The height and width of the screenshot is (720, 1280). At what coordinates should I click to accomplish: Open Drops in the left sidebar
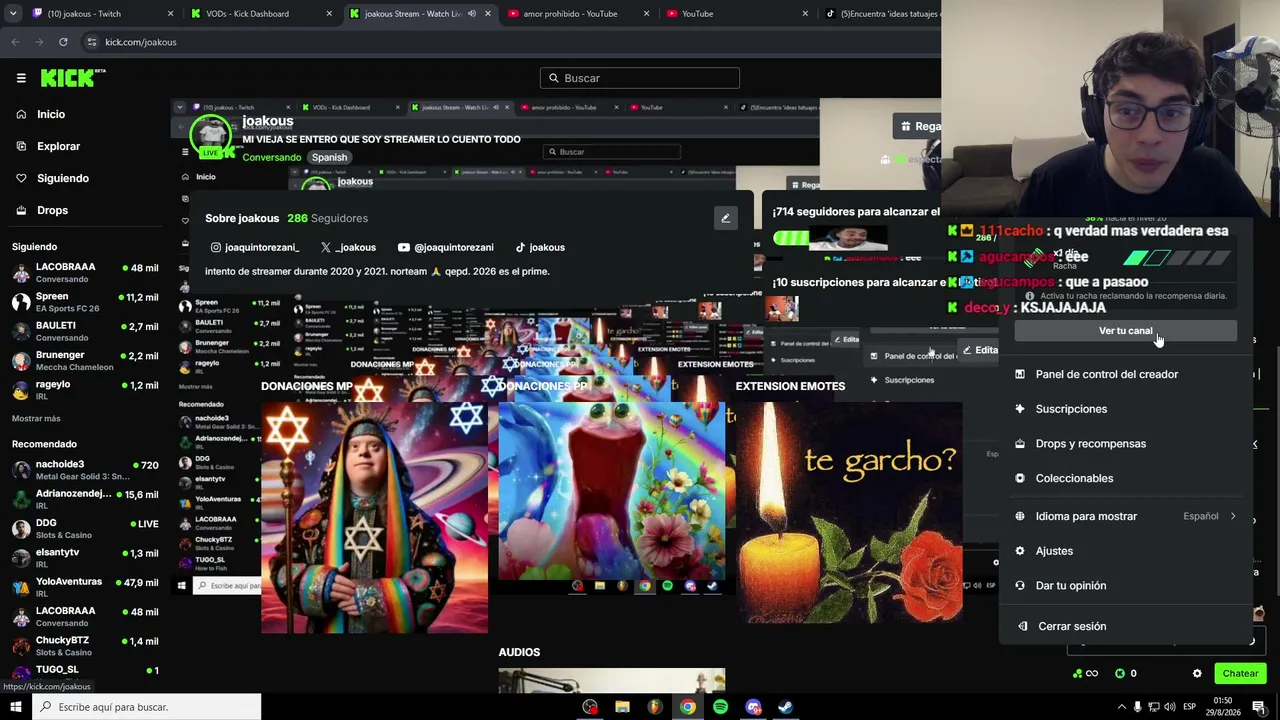click(x=52, y=210)
